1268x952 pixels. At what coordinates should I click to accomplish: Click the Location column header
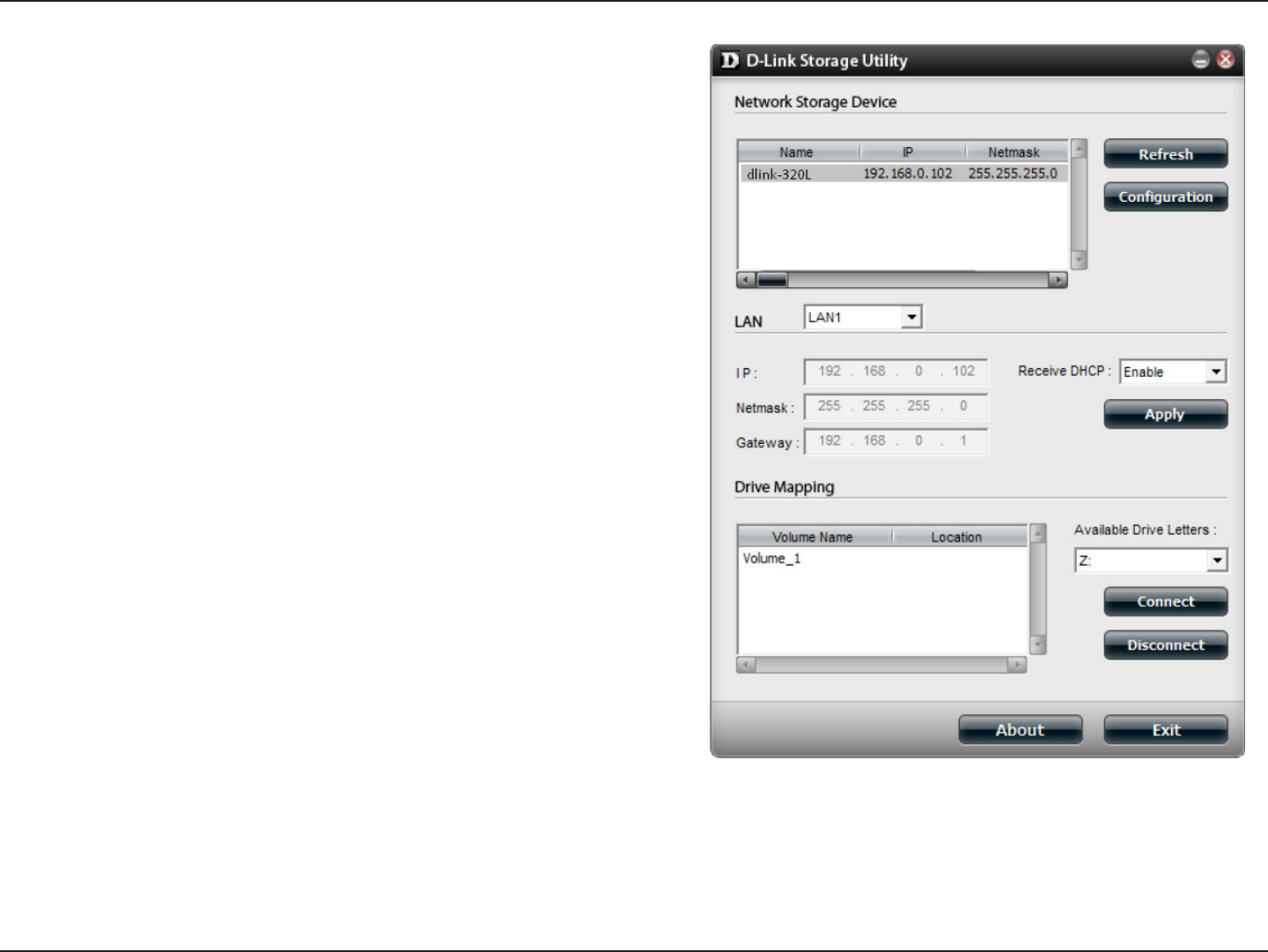pos(960,536)
